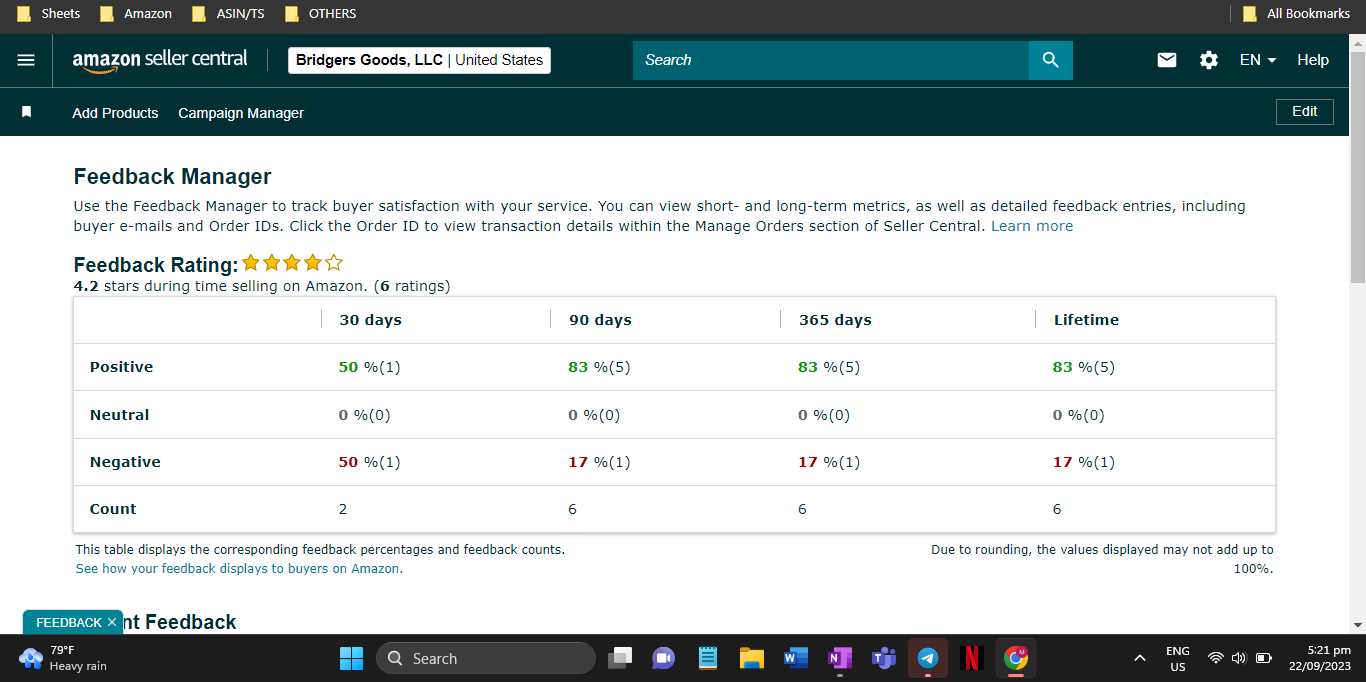Open the mail messages icon
The image size is (1366, 682).
click(1167, 60)
